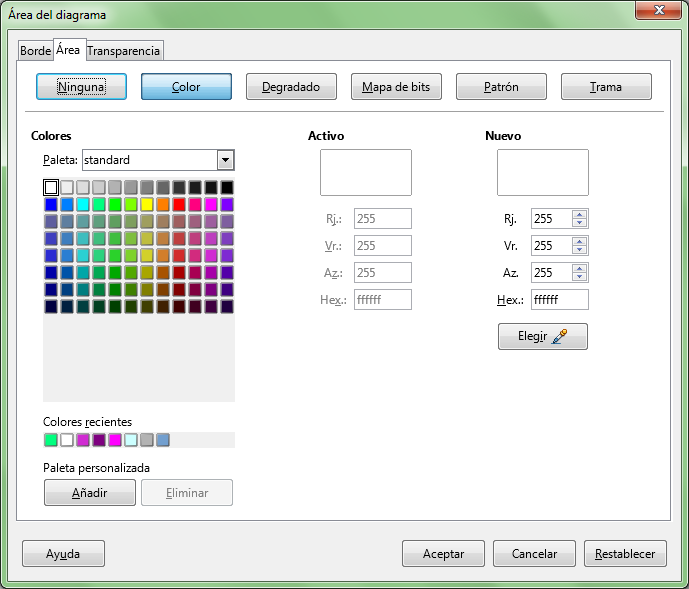Choose the green swatch in Colores recientes
Screen dimensions: 689x589
pyautogui.click(x=51, y=440)
